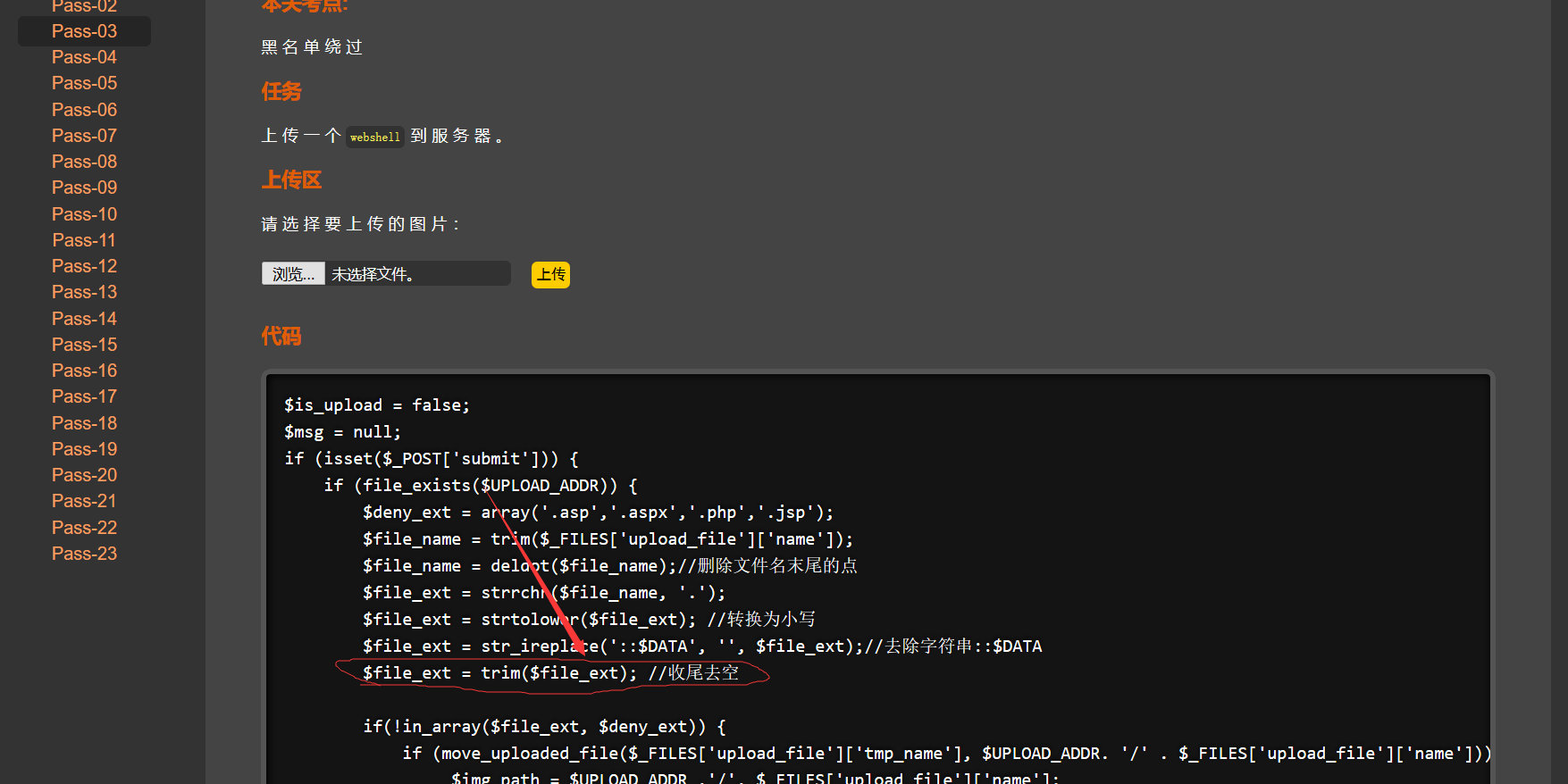Click the yellow 上传 upload button

pos(550,274)
